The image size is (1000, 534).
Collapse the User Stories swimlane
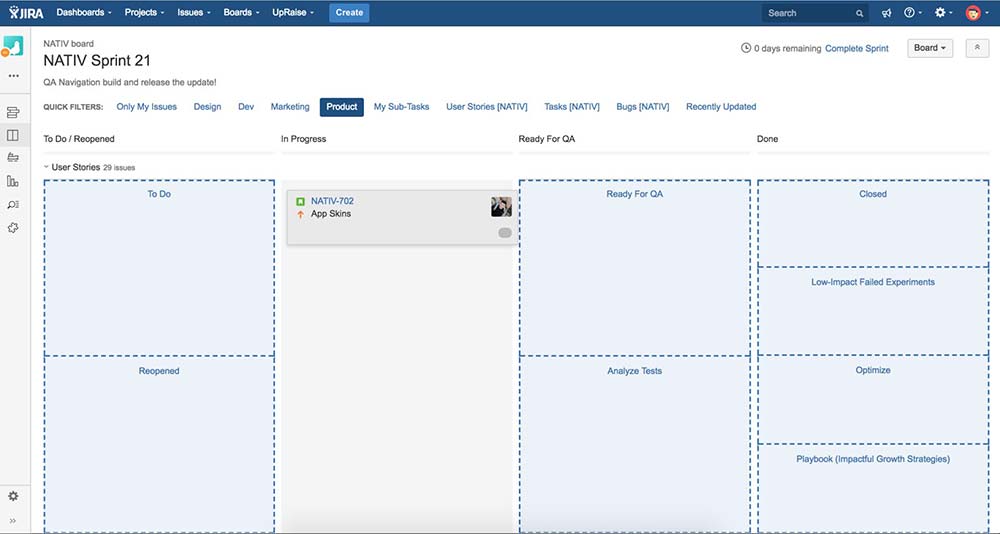[x=46, y=167]
